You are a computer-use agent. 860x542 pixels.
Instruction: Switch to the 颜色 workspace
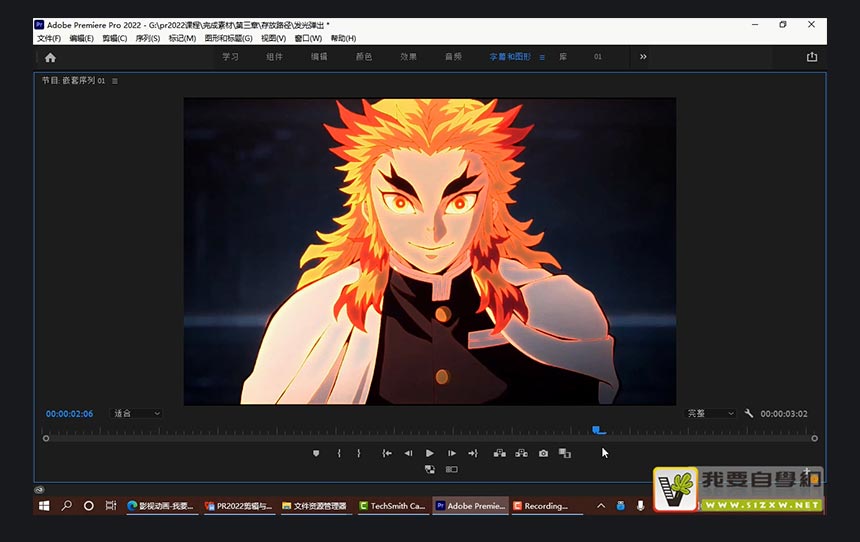(x=364, y=57)
